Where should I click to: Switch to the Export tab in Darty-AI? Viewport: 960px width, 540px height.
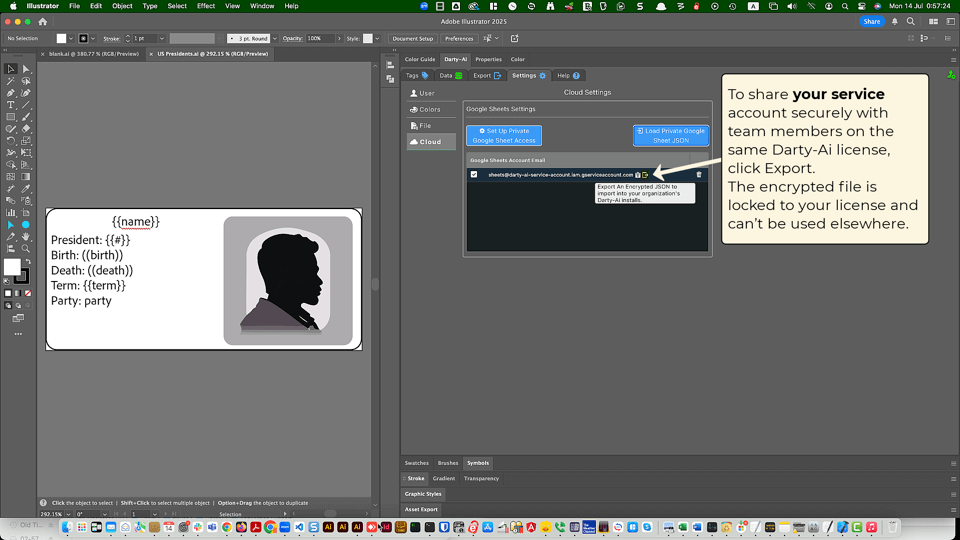(x=487, y=76)
